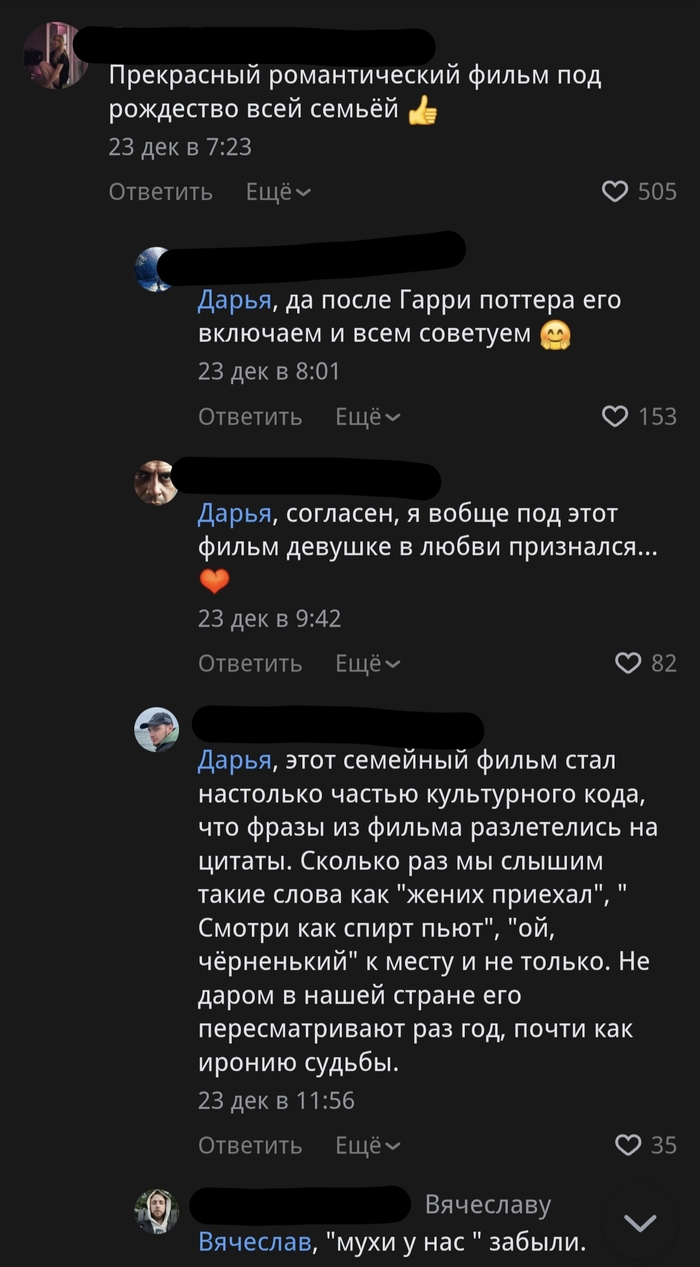Open the Дарья mention in the Harry Potter reply
The height and width of the screenshot is (1267, 700).
click(234, 300)
